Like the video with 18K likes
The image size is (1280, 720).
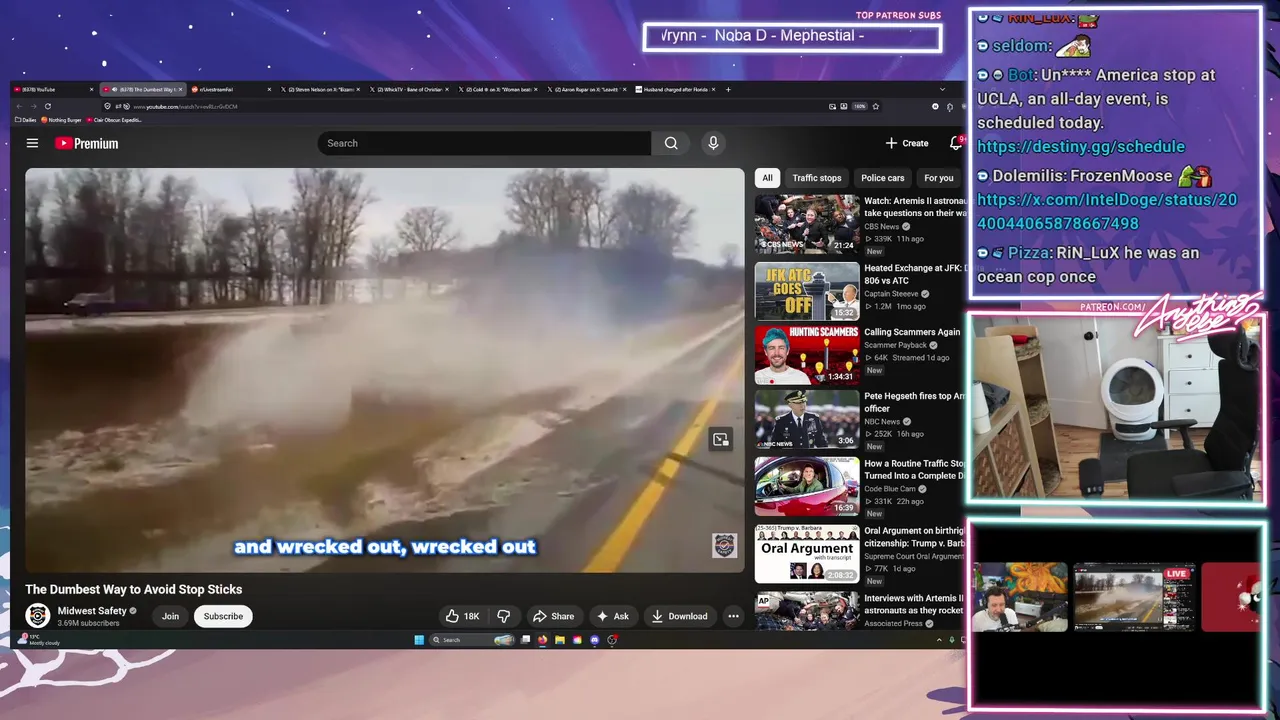[462, 616]
